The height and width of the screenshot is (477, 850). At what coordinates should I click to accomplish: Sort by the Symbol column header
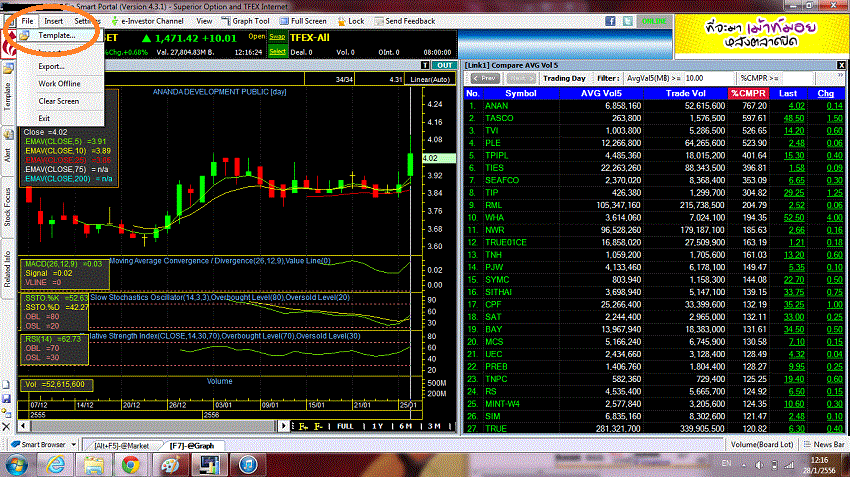[x=520, y=93]
